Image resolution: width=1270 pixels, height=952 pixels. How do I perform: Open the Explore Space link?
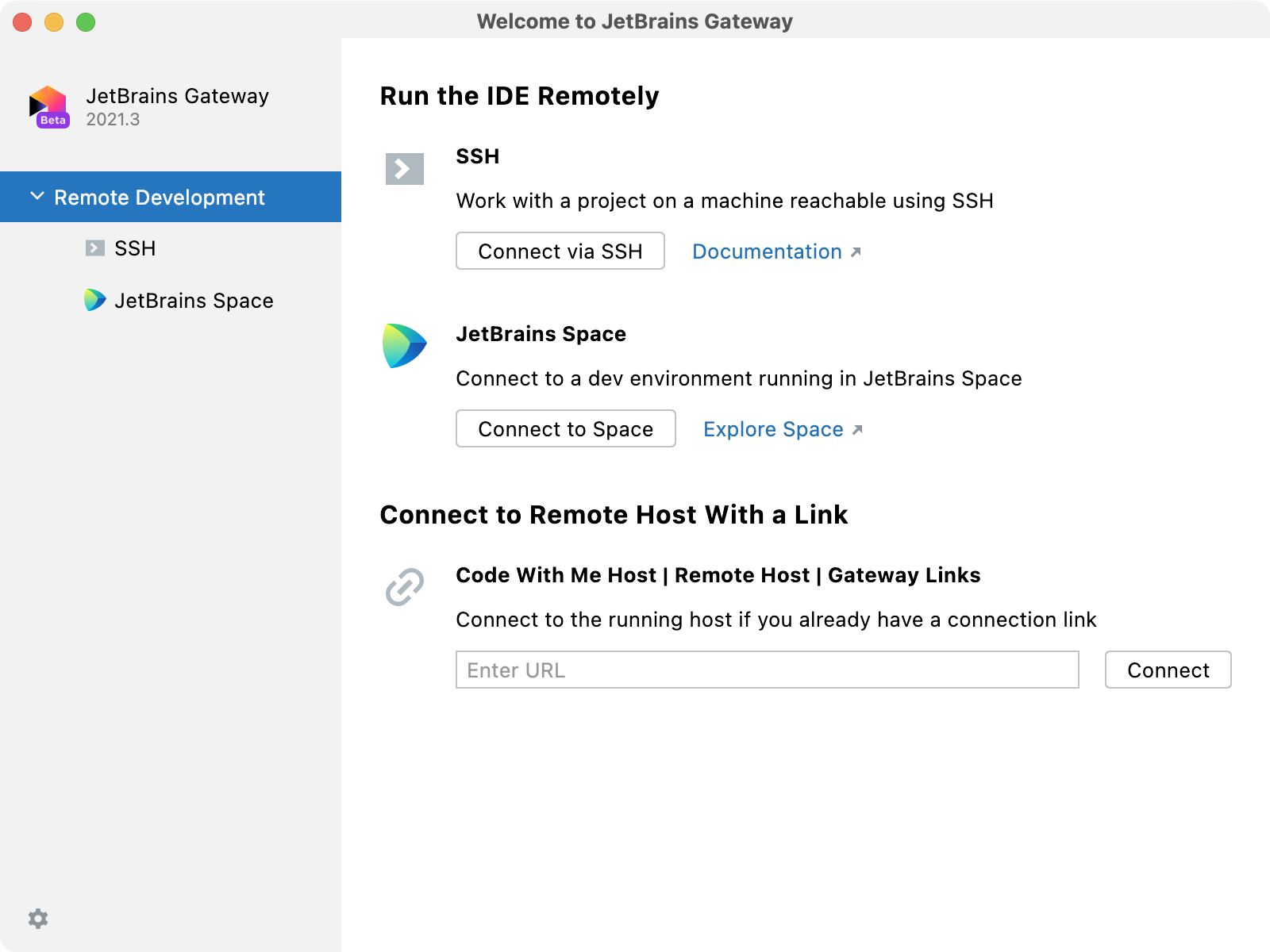pyautogui.click(x=773, y=429)
